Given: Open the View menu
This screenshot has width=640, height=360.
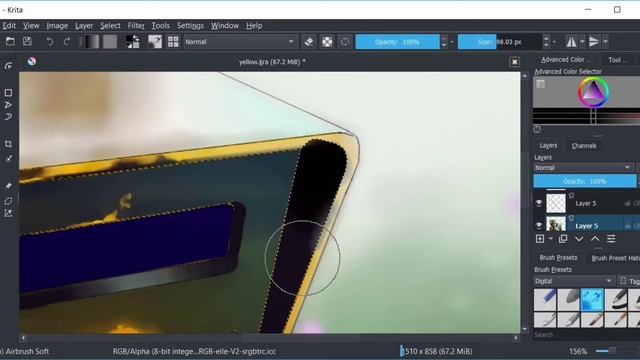Looking at the screenshot, I should point(31,26).
